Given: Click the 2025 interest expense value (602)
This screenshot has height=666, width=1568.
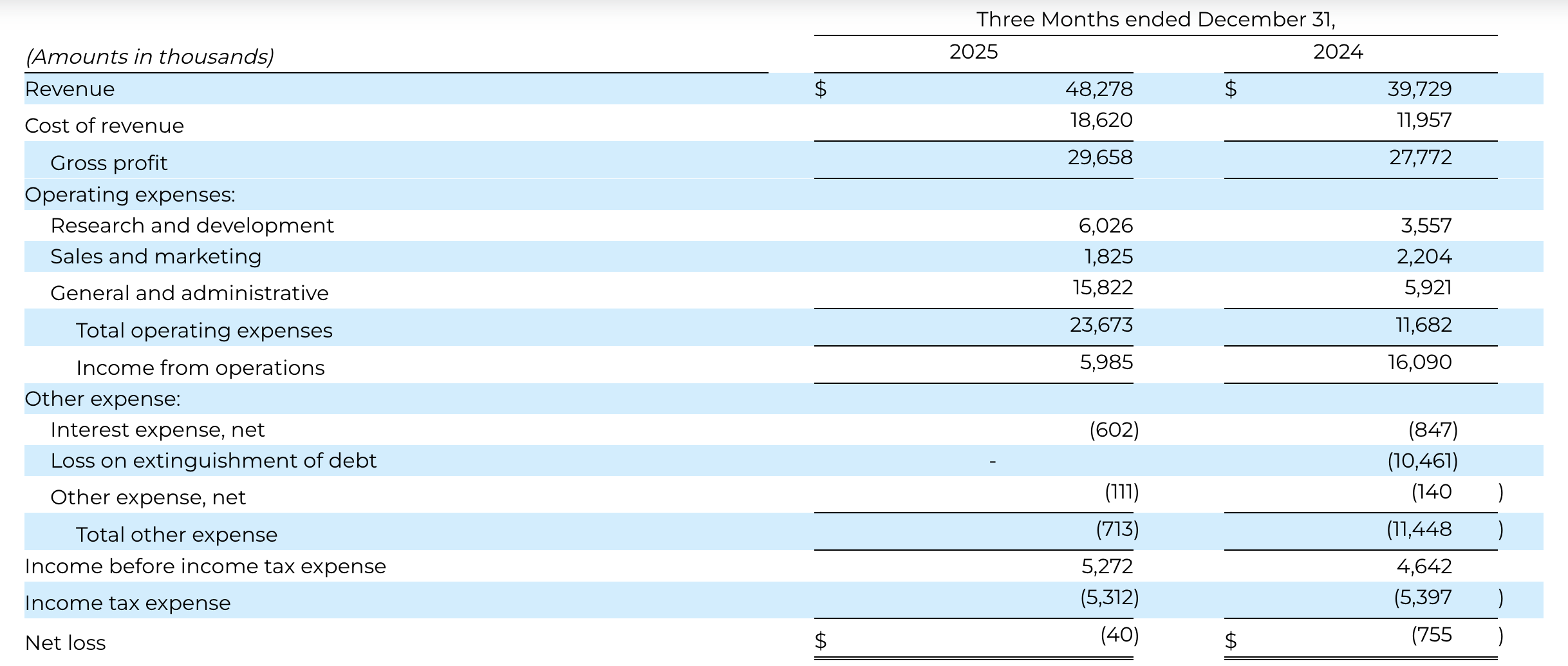Looking at the screenshot, I should click(x=1114, y=430).
